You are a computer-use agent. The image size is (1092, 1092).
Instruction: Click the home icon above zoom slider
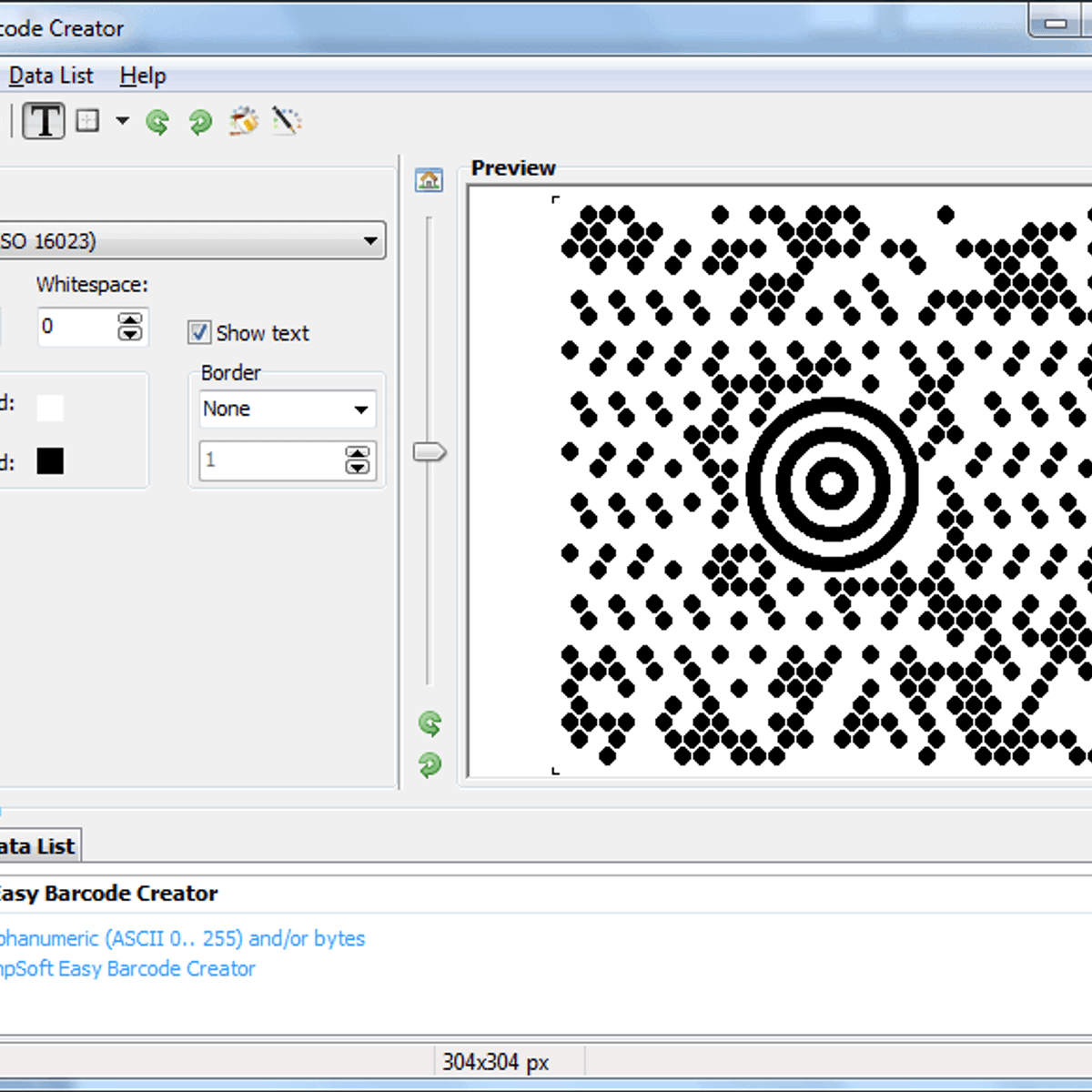(429, 180)
